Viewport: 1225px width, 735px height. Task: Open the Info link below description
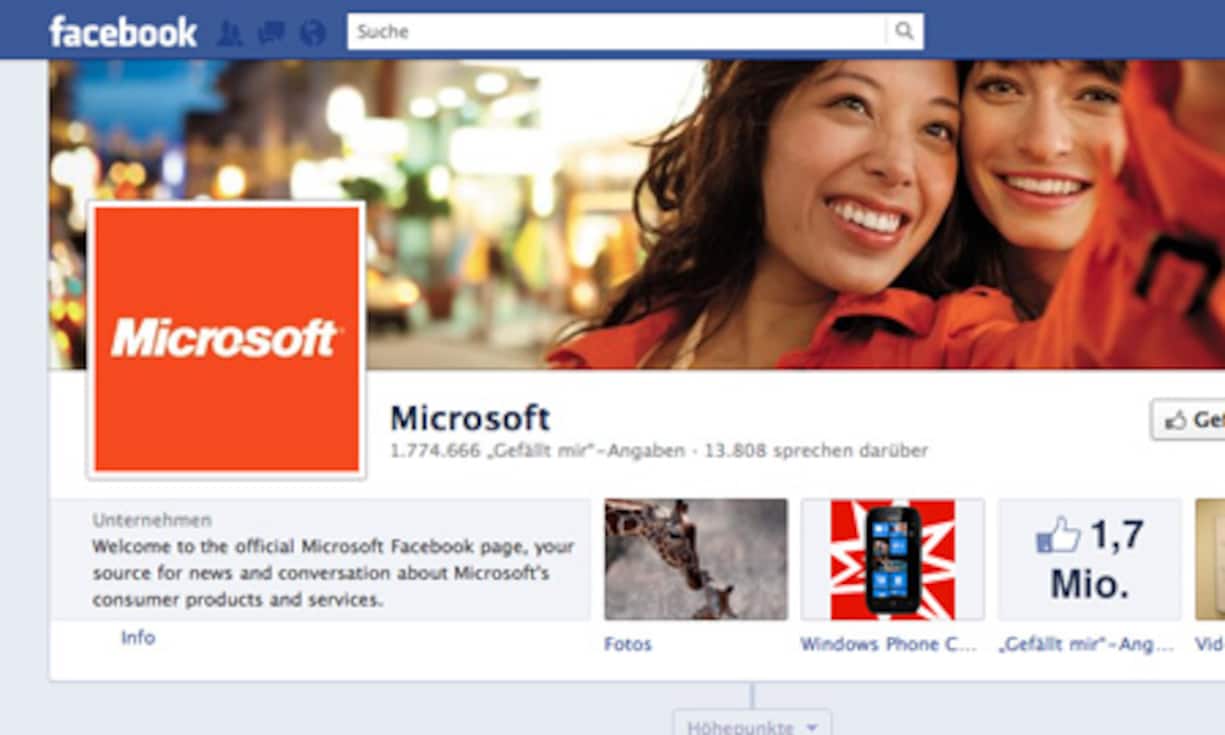(x=138, y=638)
